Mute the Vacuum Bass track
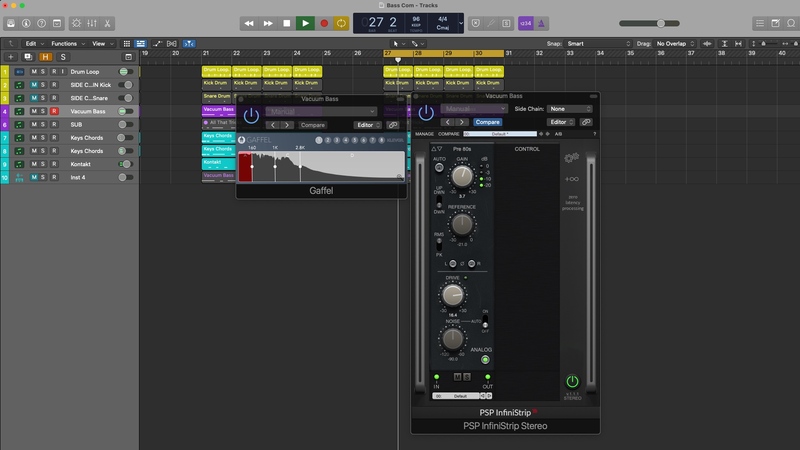The image size is (800, 450). pos(34,111)
